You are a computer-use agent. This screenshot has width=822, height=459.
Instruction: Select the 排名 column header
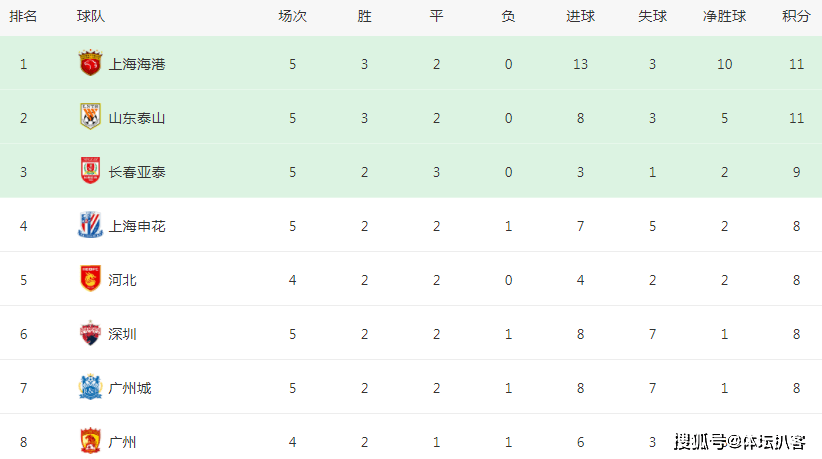pos(23,16)
